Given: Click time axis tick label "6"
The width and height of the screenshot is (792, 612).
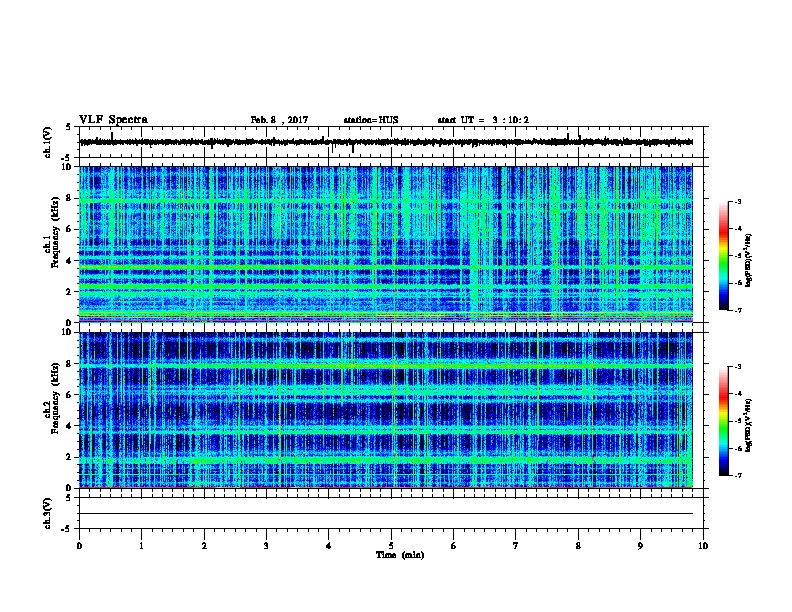Looking at the screenshot, I should point(453,546).
